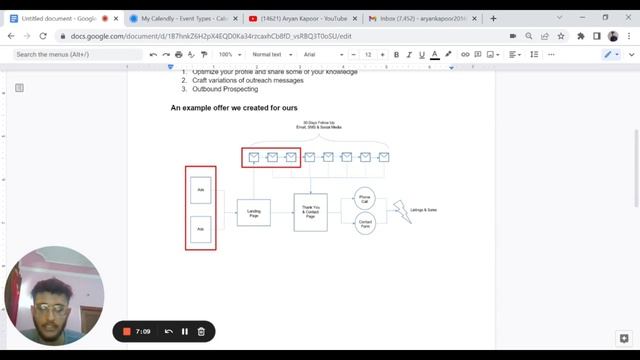Toggle the browser side panel
Screen dimensions: 640x360
tap(597, 36)
